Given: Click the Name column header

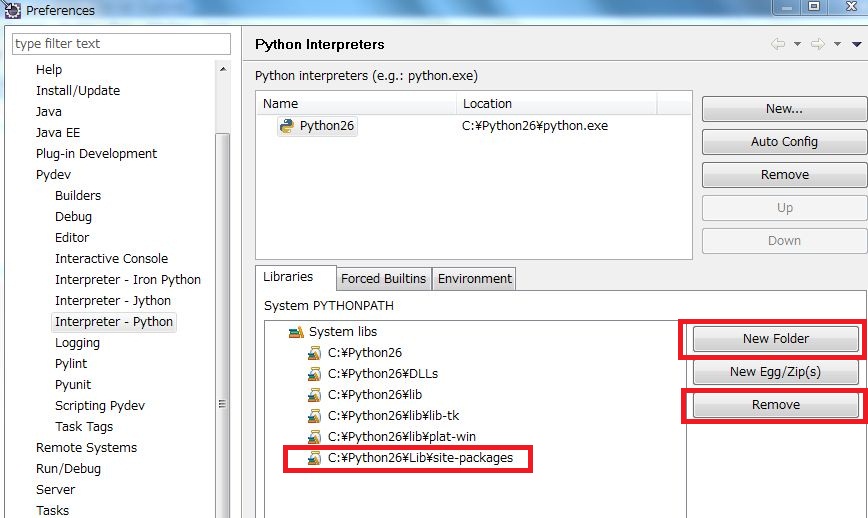Looking at the screenshot, I should (356, 104).
